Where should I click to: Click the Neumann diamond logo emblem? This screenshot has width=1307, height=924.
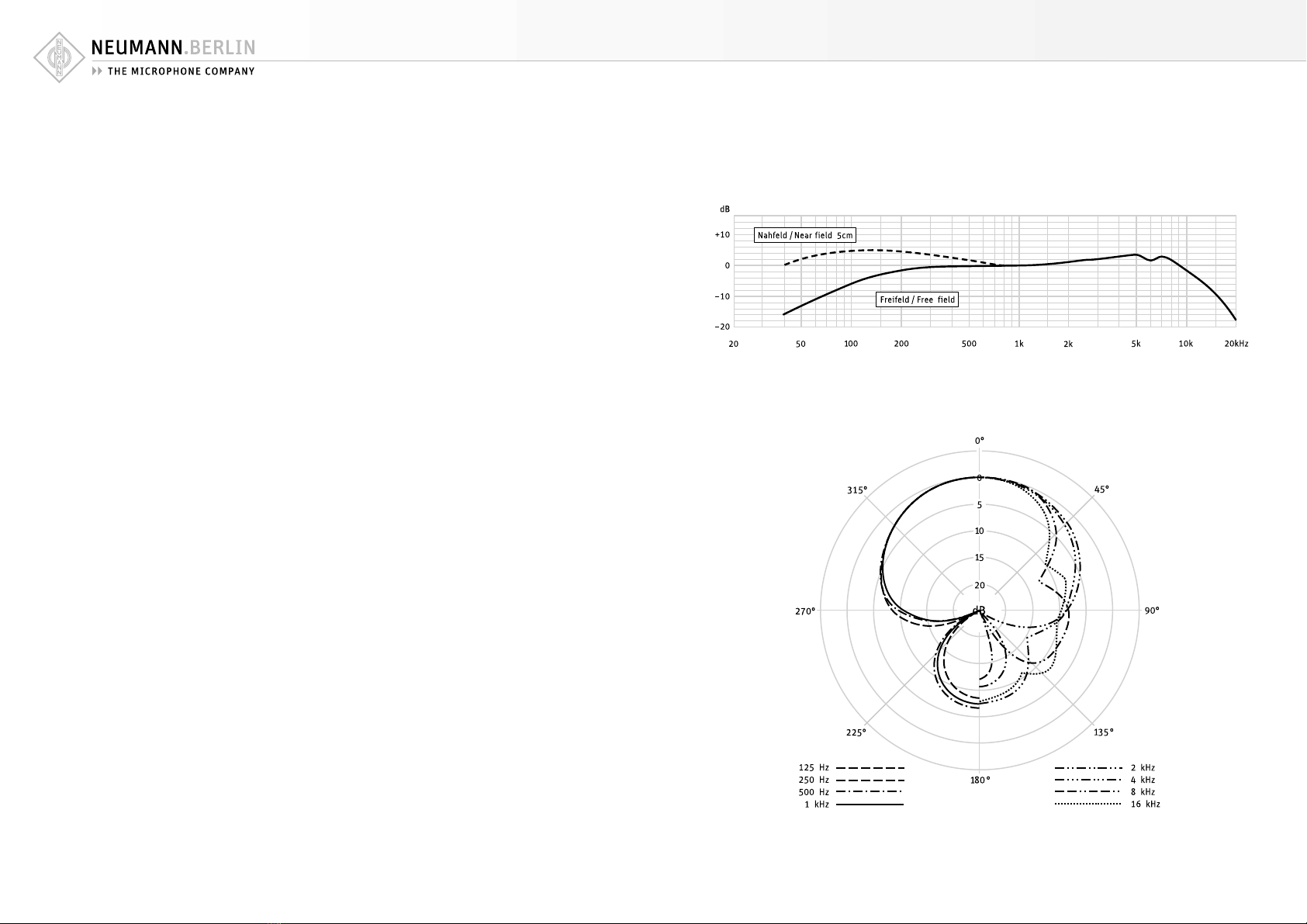click(x=59, y=58)
